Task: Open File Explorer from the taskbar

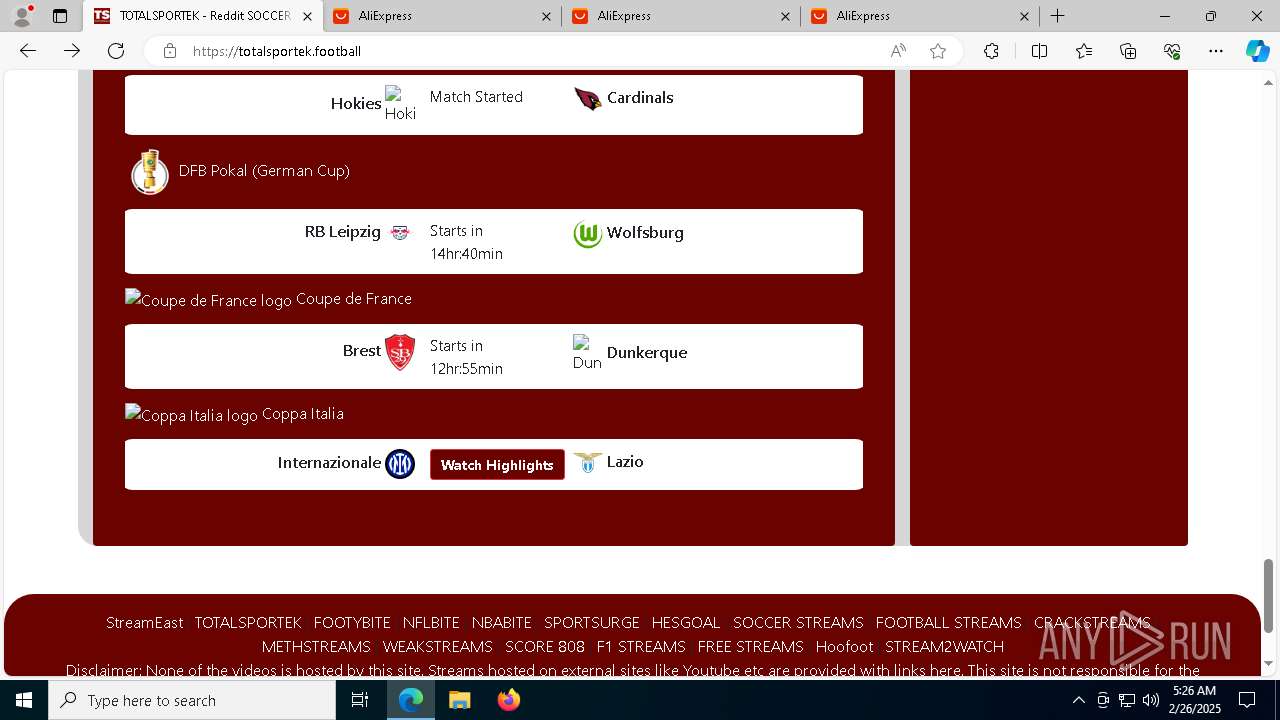Action: (459, 700)
